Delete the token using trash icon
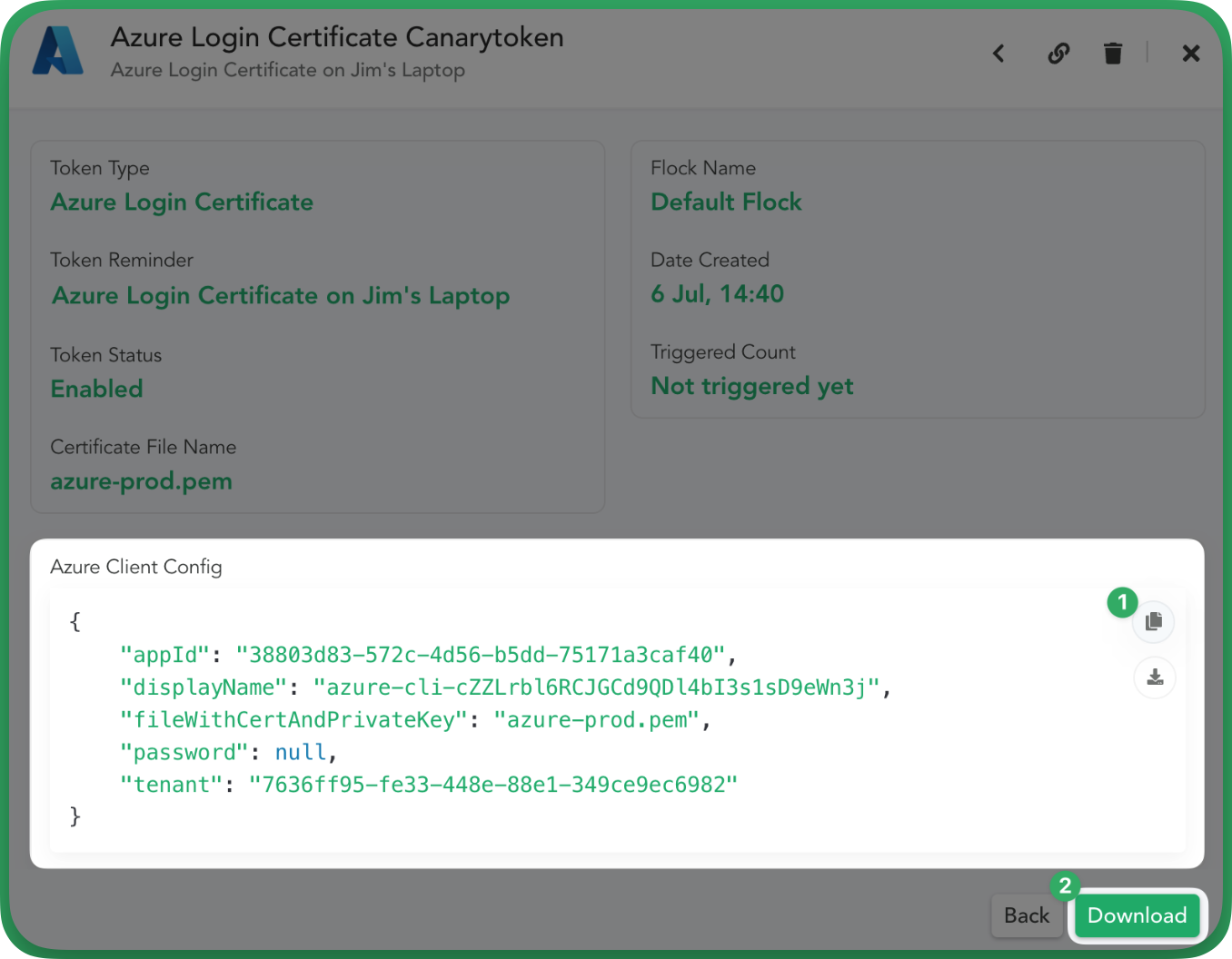This screenshot has width=1232, height=959. click(x=1113, y=54)
